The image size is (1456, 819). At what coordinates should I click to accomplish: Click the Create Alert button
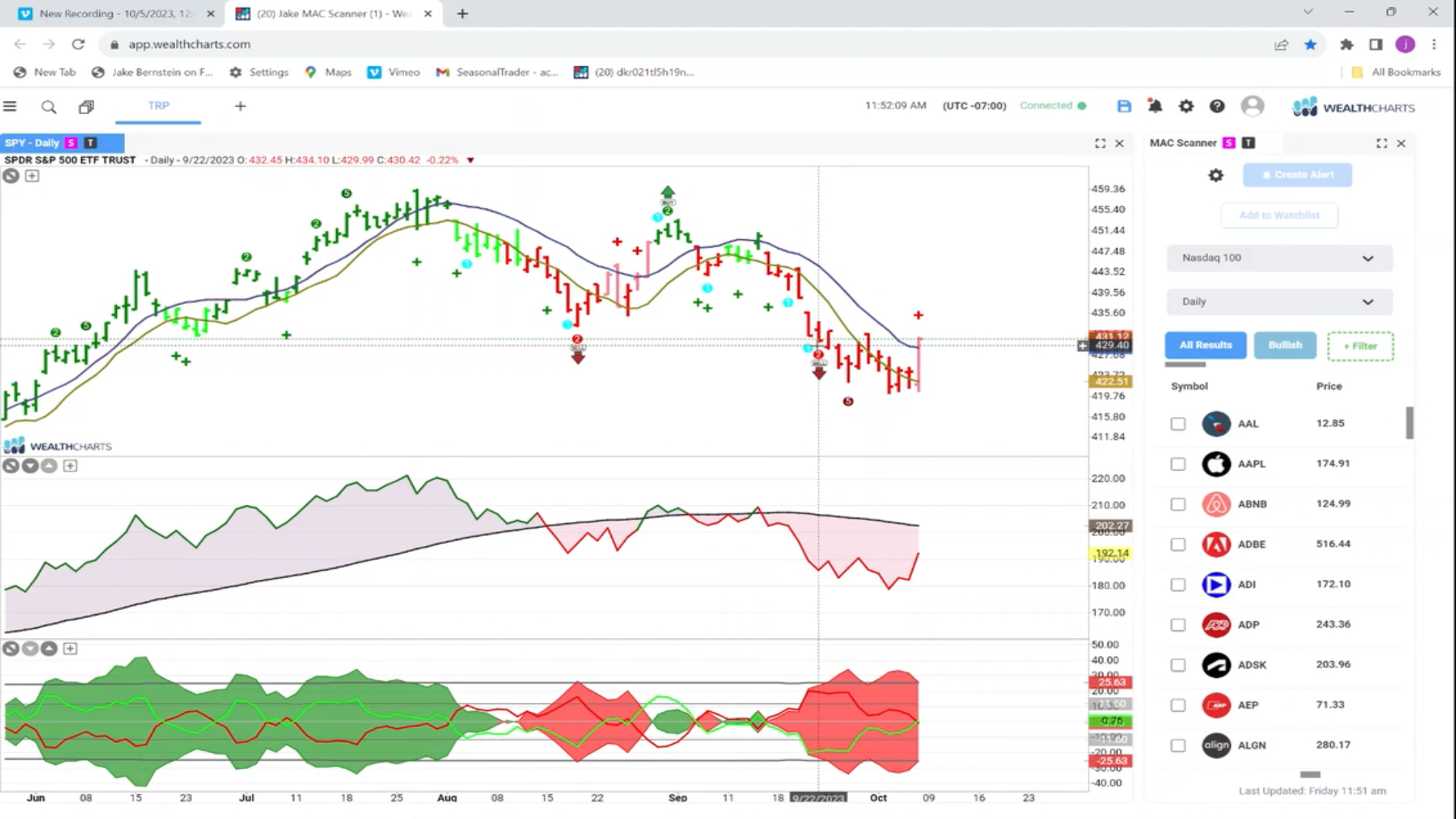(1297, 175)
